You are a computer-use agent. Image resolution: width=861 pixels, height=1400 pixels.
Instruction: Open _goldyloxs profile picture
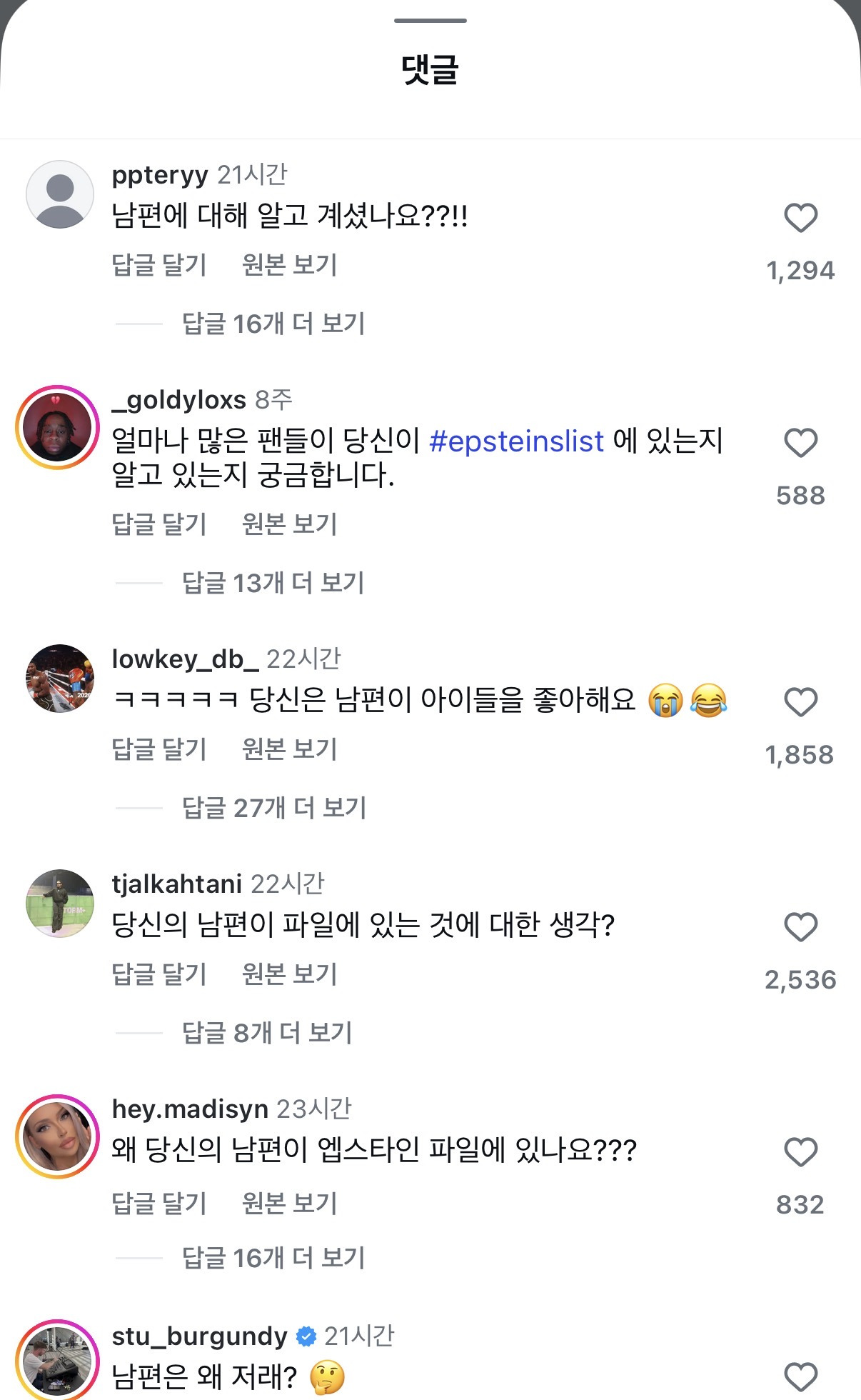tap(57, 427)
